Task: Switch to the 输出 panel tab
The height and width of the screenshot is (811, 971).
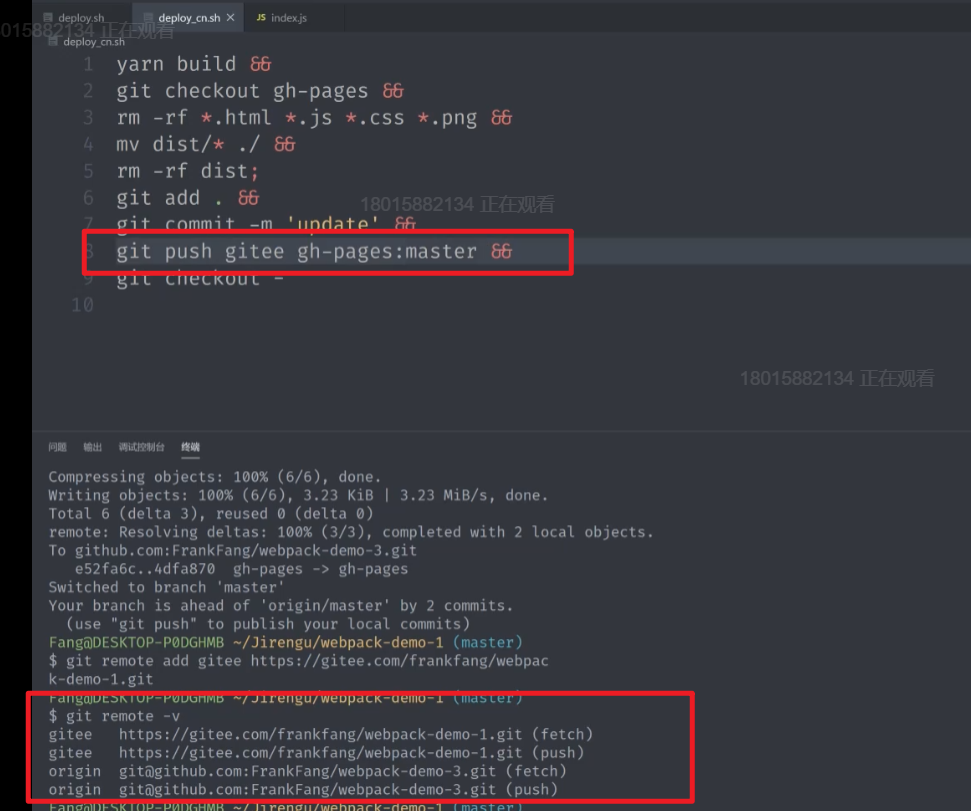Action: coord(93,447)
